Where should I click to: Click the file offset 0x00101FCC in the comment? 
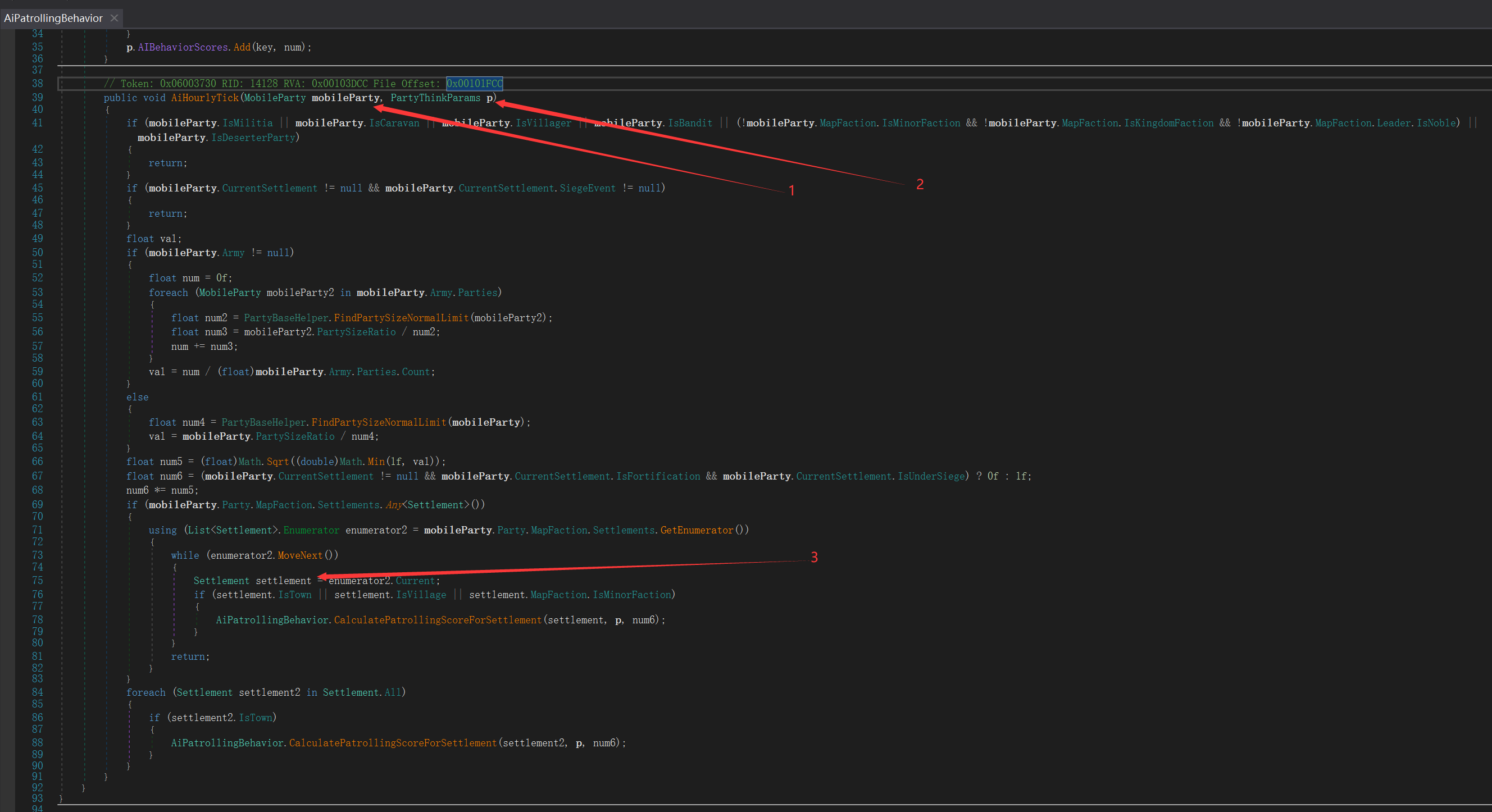pos(474,84)
